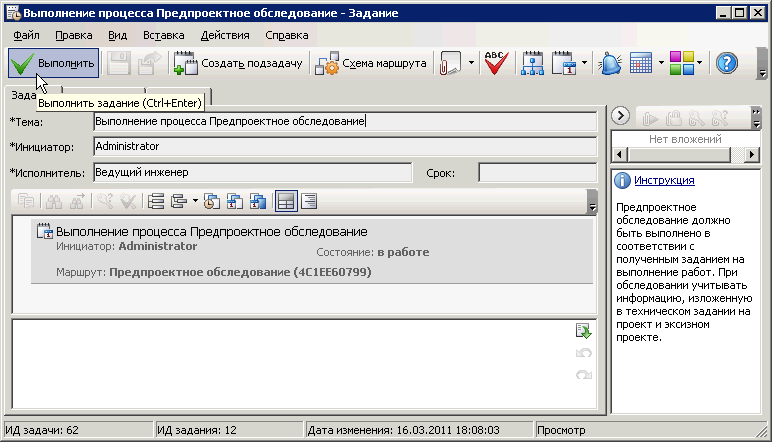Click the attachments horizontal scrollbar thumb
This screenshot has width=772, height=442.
(x=679, y=155)
